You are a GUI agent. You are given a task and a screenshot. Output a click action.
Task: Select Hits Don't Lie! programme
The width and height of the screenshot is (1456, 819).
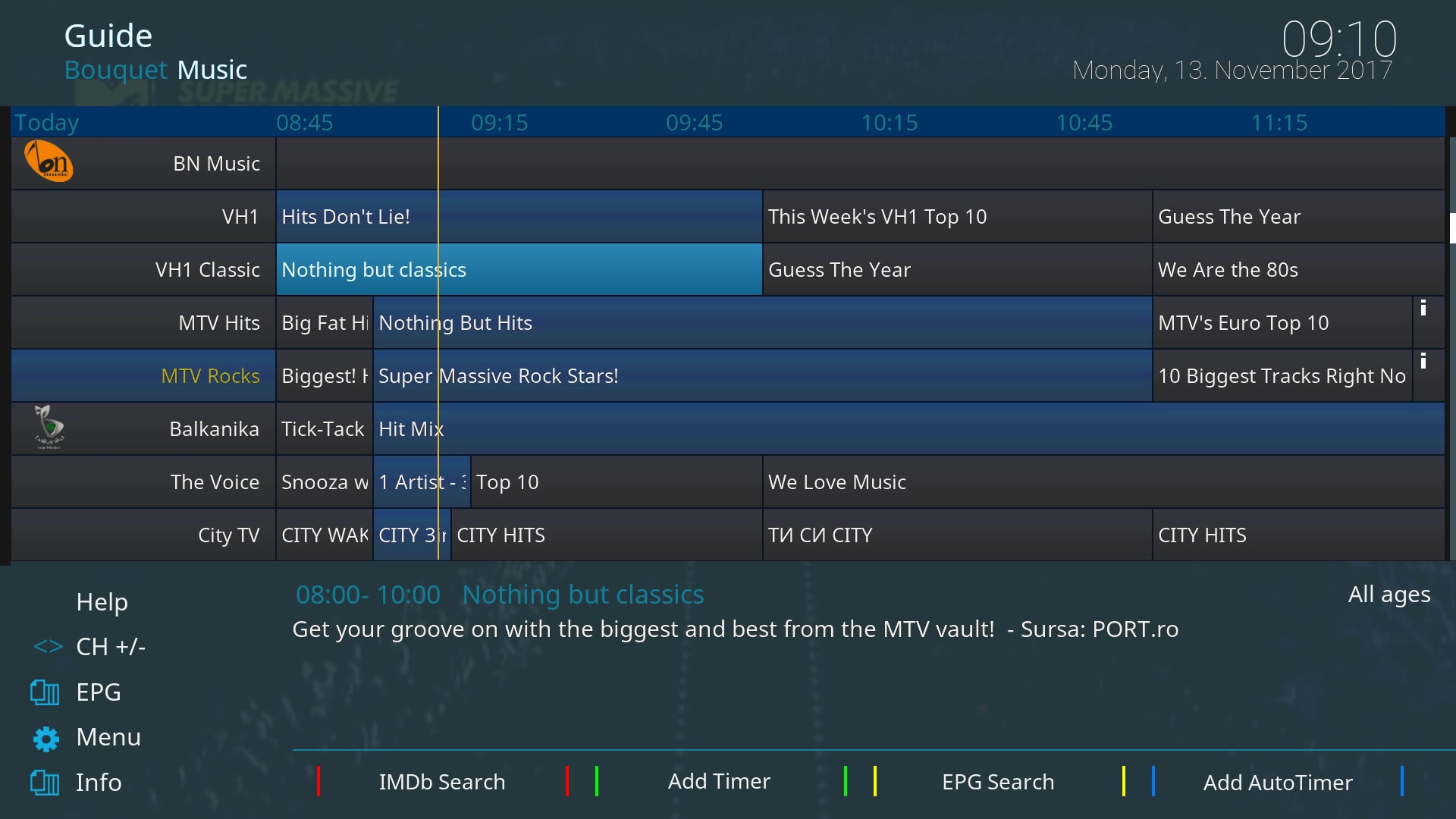[x=519, y=216]
